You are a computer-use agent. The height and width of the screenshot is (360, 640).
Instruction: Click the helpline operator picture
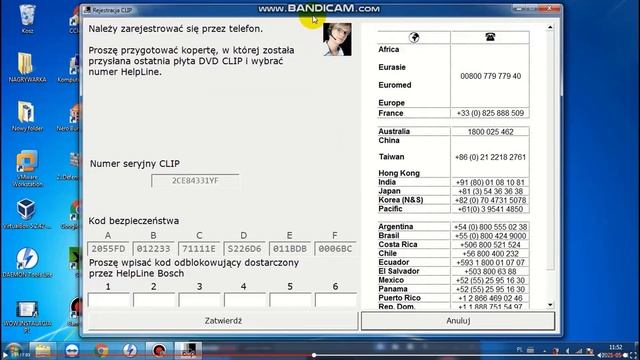tap(337, 39)
